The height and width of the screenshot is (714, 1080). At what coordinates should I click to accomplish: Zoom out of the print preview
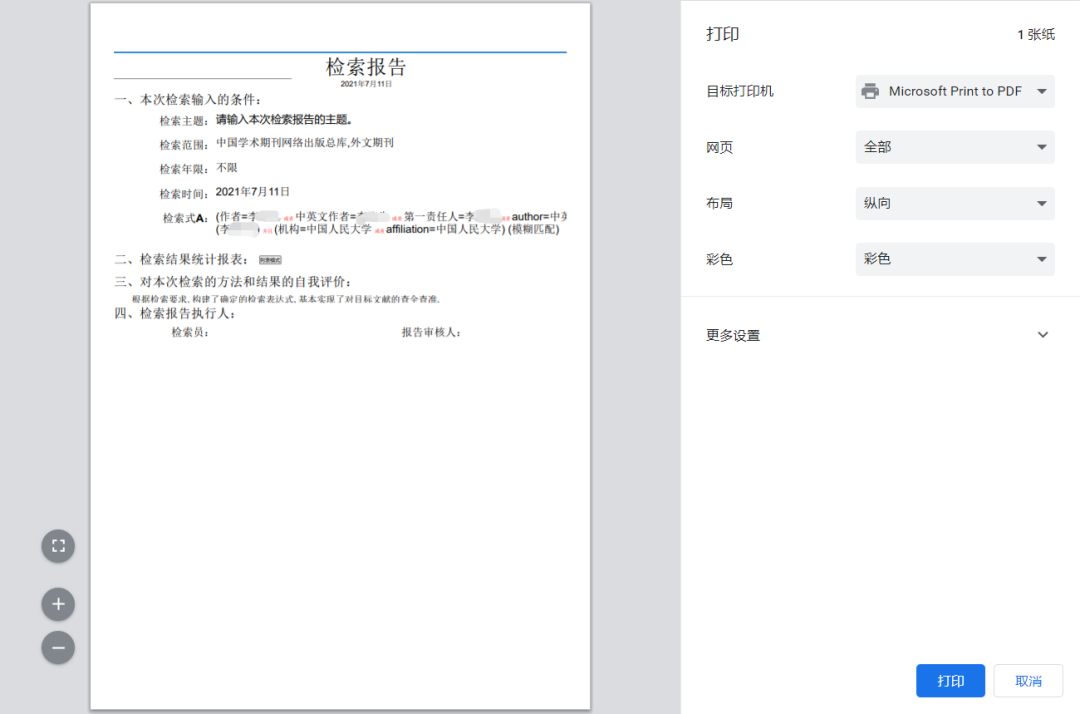57,647
